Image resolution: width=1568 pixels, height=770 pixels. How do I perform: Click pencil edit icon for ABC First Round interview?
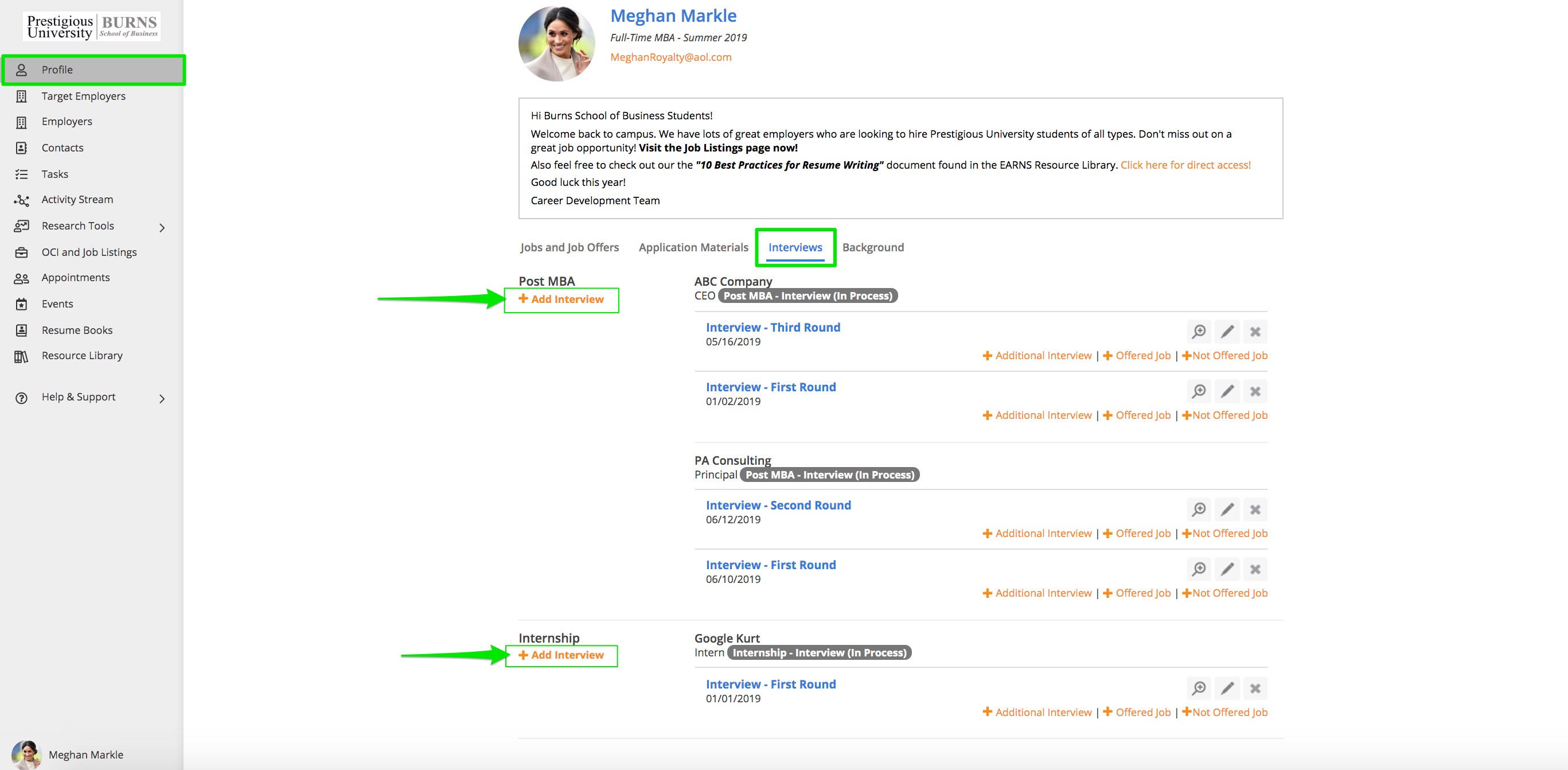(x=1227, y=391)
